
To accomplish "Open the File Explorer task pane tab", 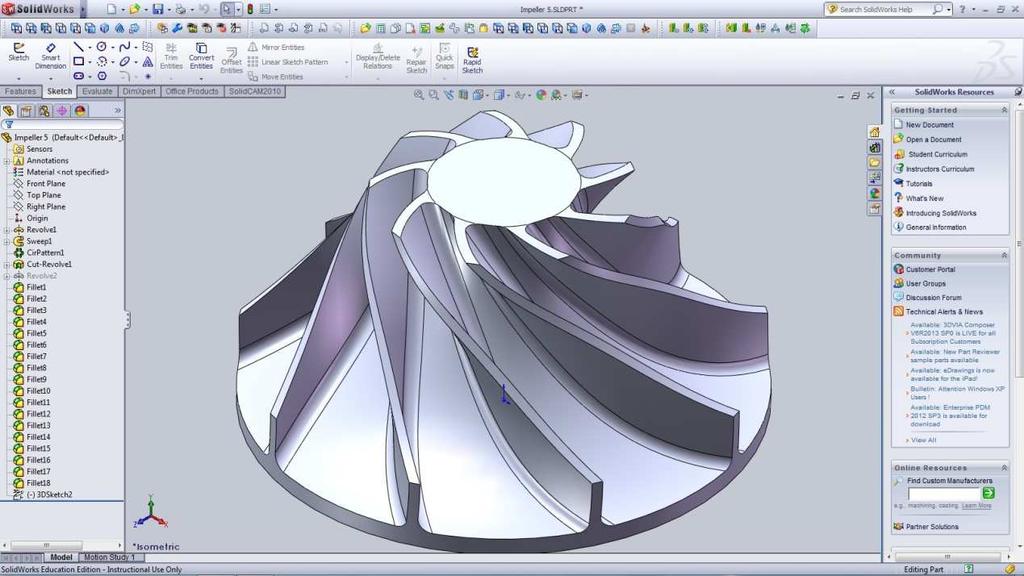I will point(874,163).
